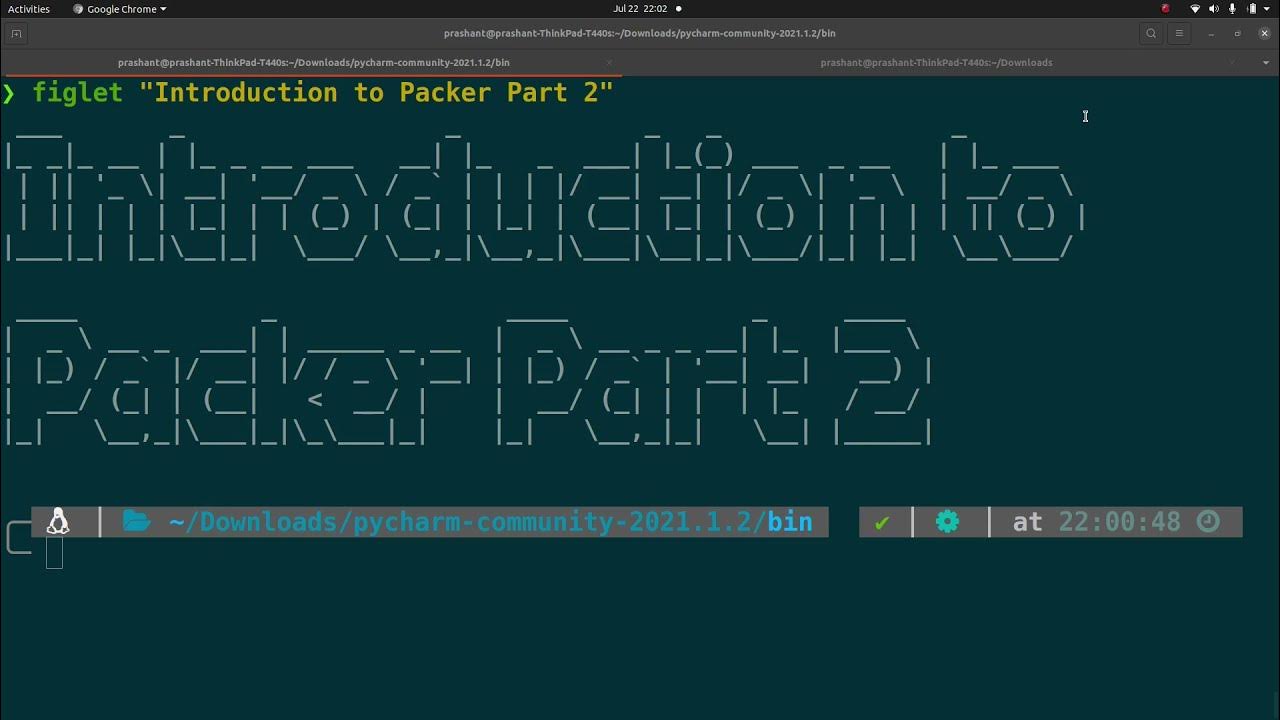Click the terminal search magnifier icon
Image resolution: width=1280 pixels, height=720 pixels.
point(1151,33)
